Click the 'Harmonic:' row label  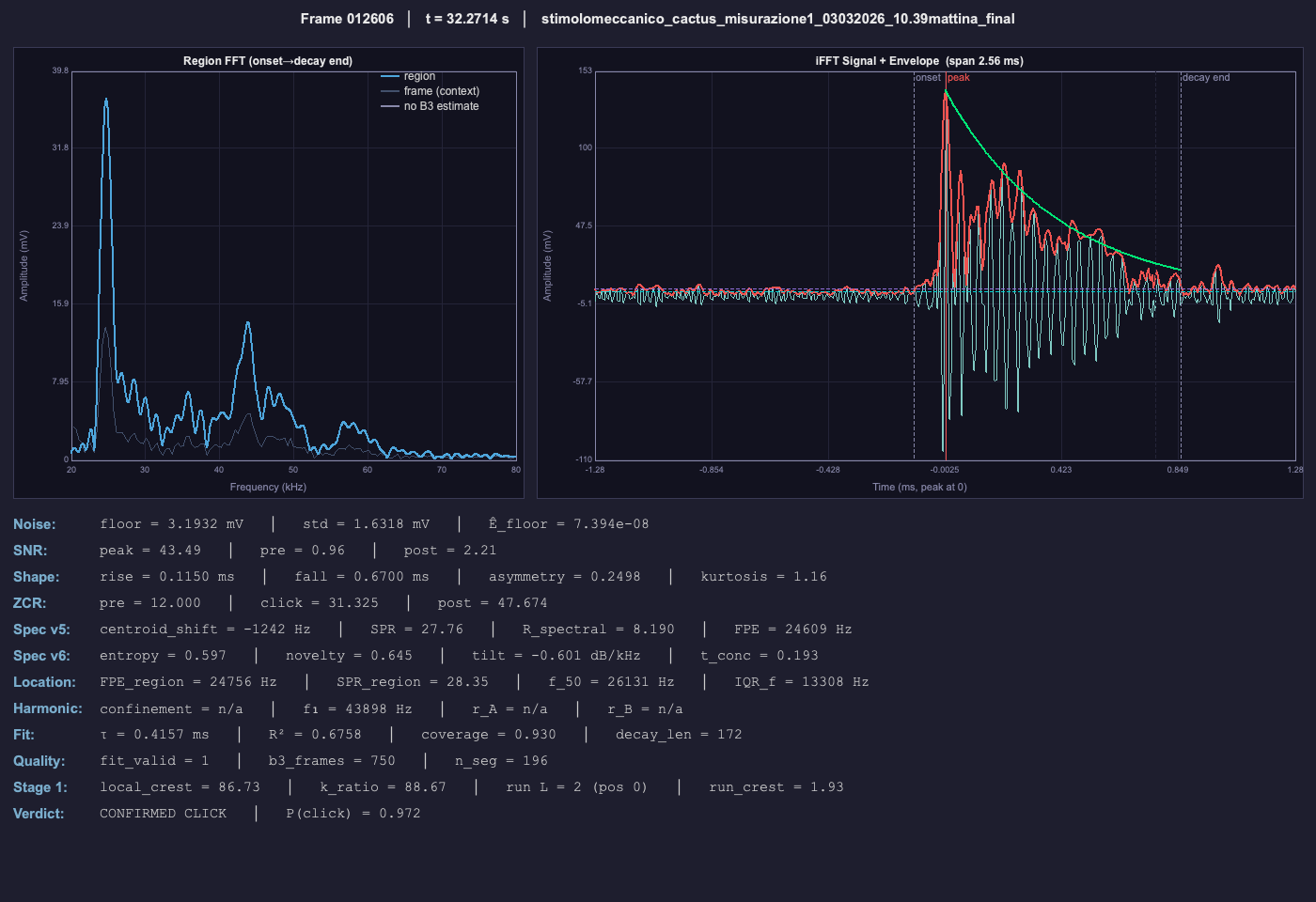tap(48, 708)
